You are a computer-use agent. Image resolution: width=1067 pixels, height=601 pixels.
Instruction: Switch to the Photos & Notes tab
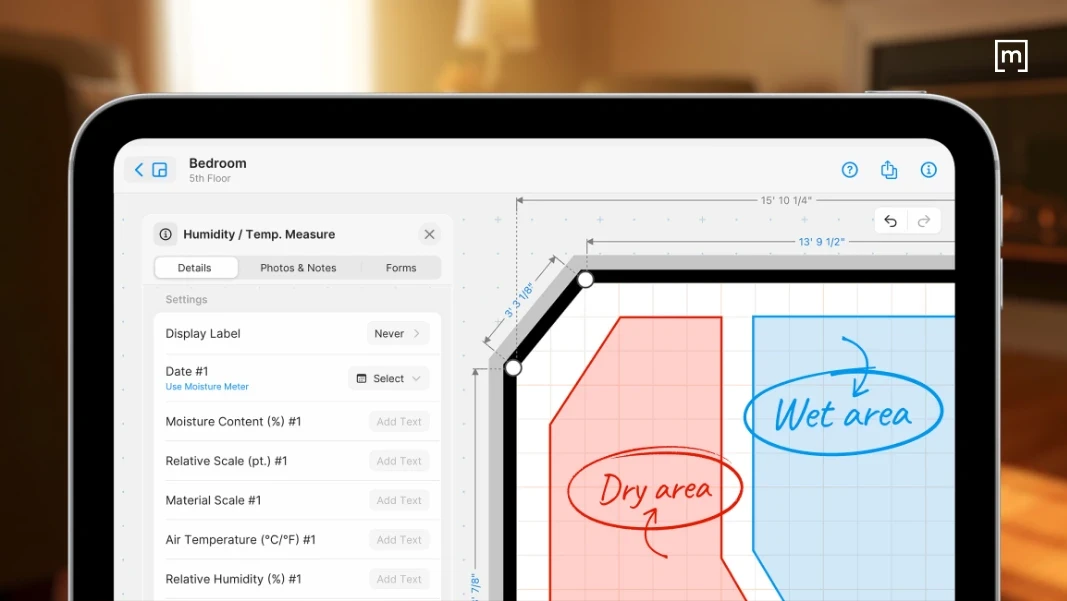(x=298, y=267)
